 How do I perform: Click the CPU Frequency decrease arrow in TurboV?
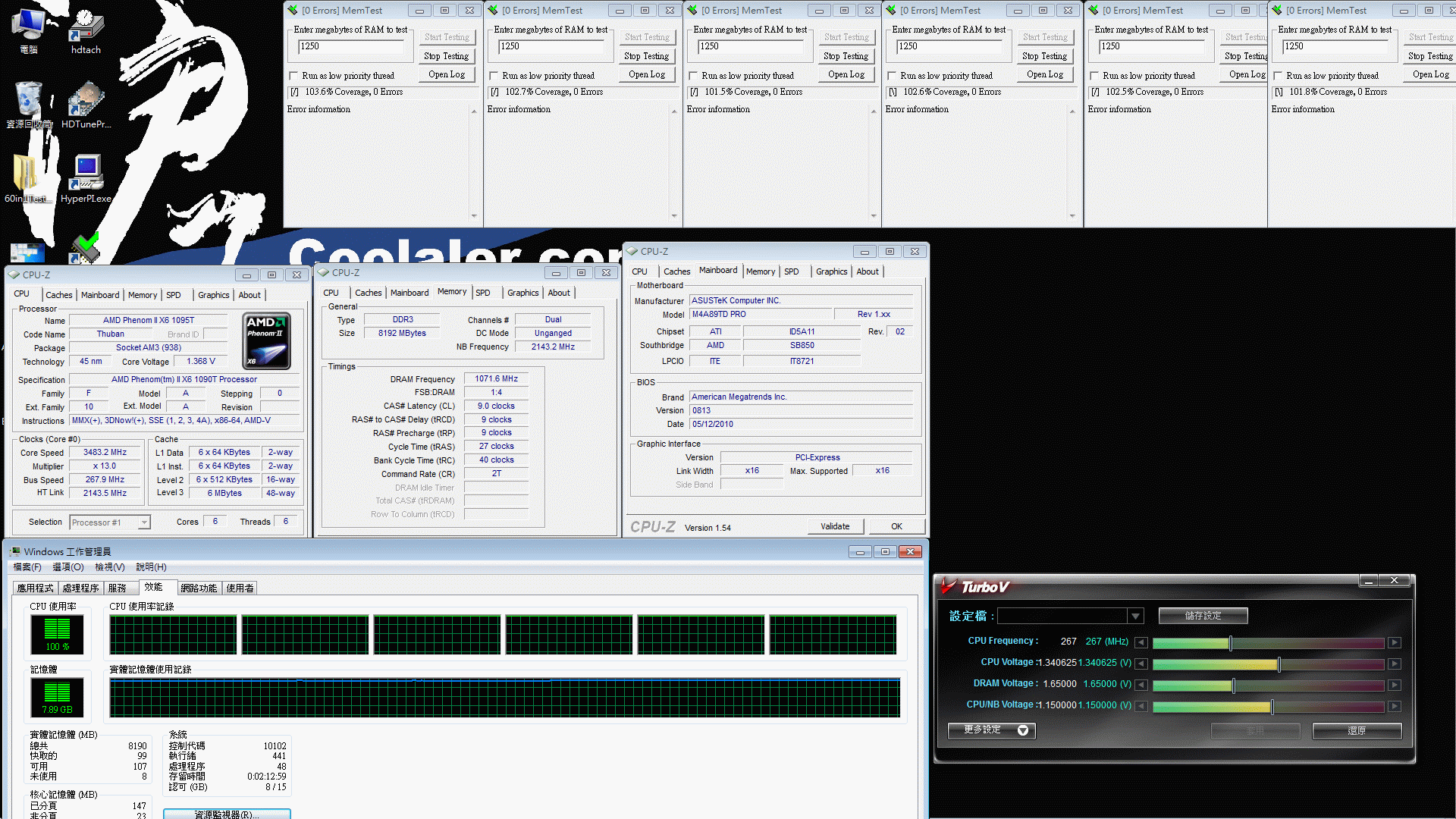(1141, 642)
